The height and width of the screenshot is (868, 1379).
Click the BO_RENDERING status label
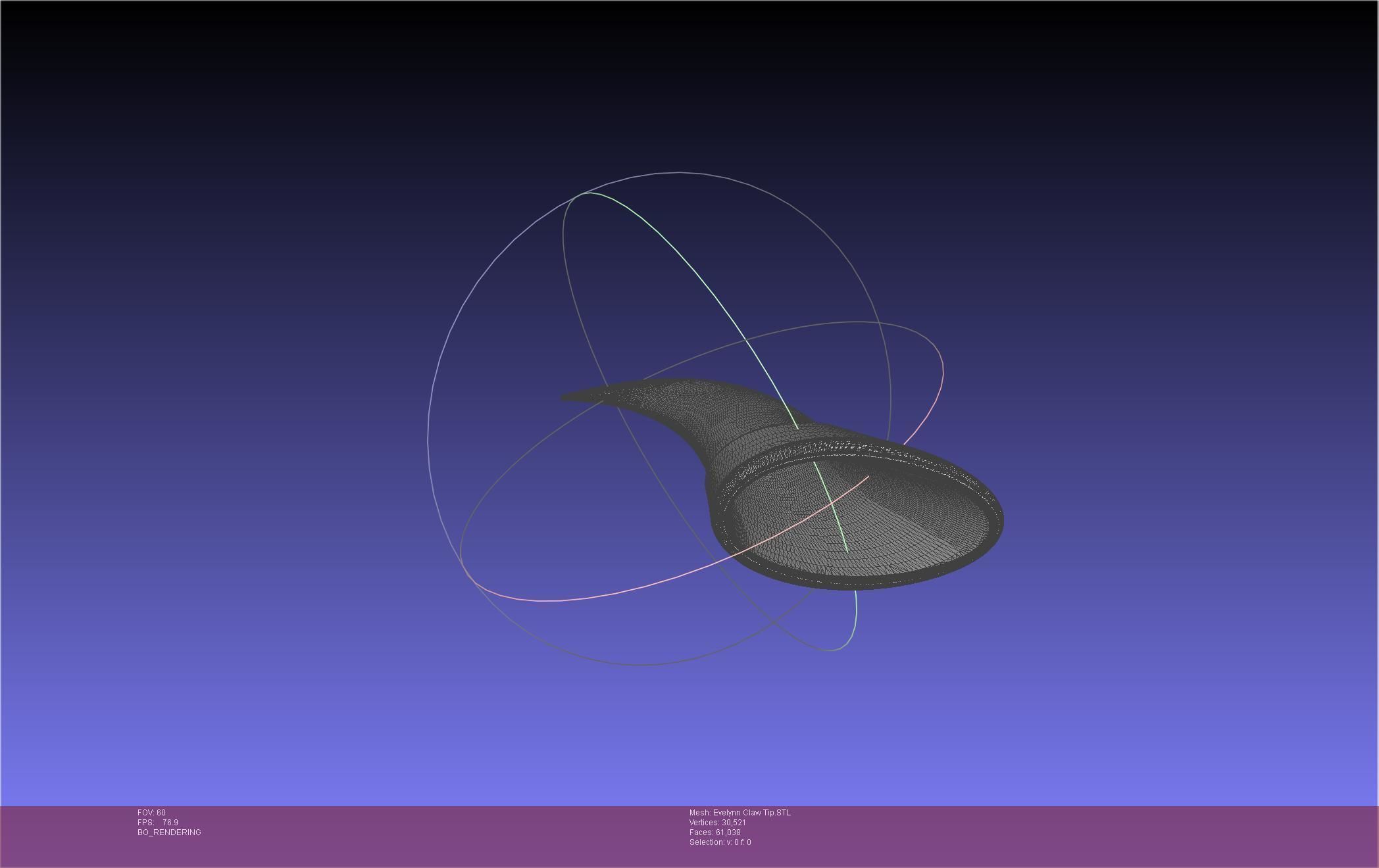point(169,832)
